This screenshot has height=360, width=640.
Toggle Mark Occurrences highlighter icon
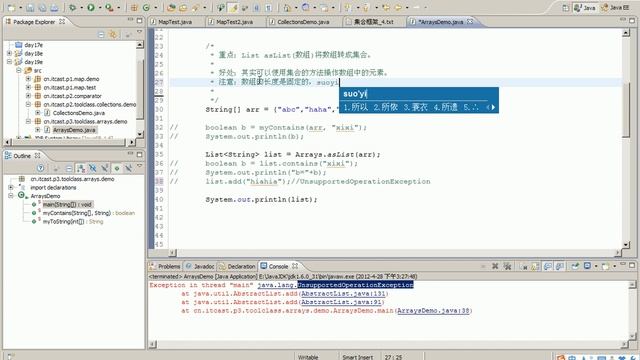click(233, 7)
